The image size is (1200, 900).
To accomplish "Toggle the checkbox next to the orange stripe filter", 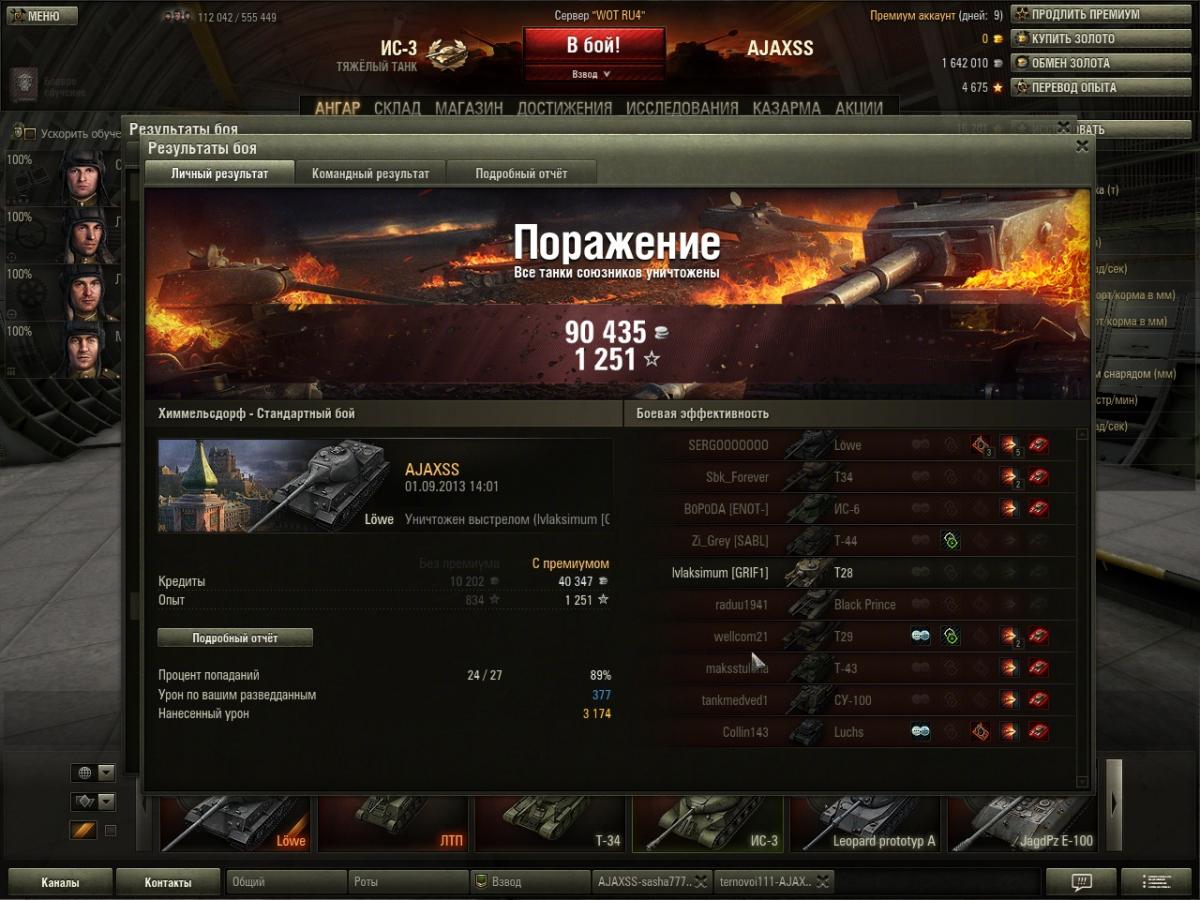I will [111, 830].
